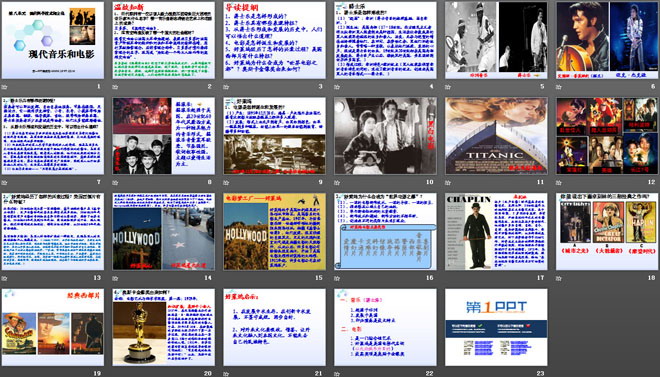Select slide 9 with sepia cinema photo

274,136
